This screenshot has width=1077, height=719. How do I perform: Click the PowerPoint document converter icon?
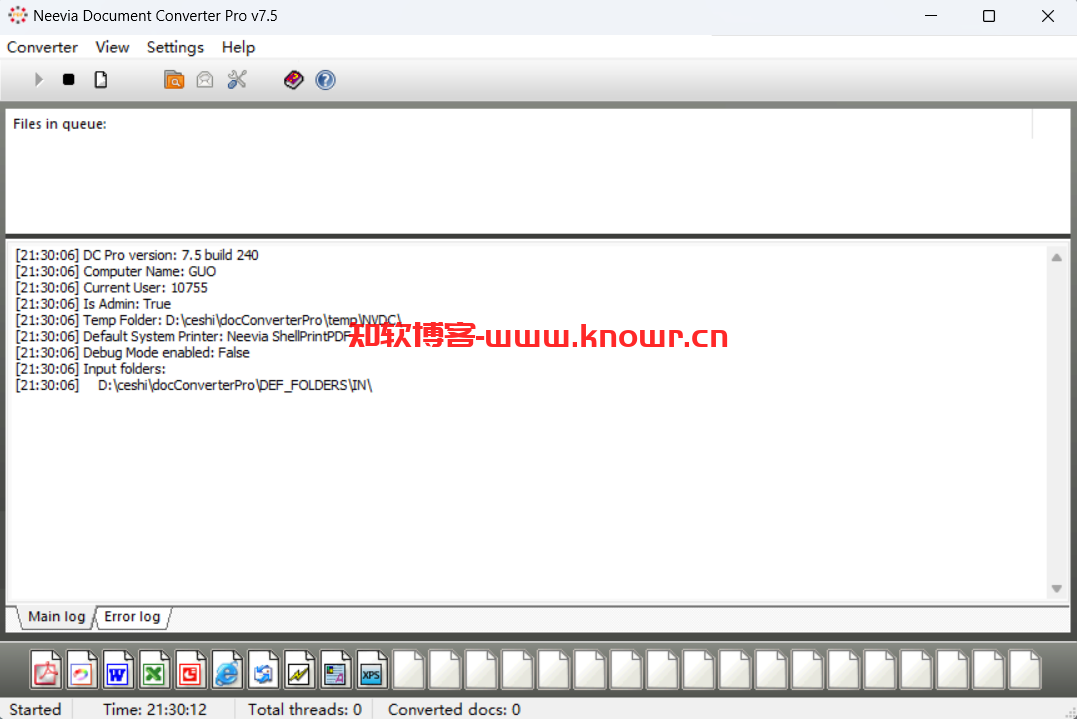pyautogui.click(x=190, y=670)
